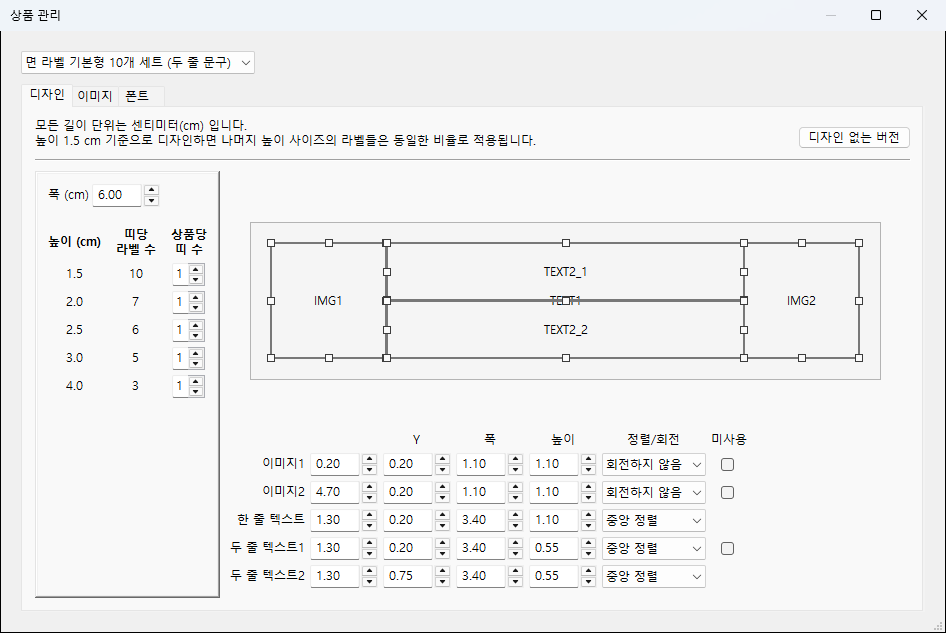Decrease the 한 줄 텍스트 Y value
946x633 pixels.
443,525
